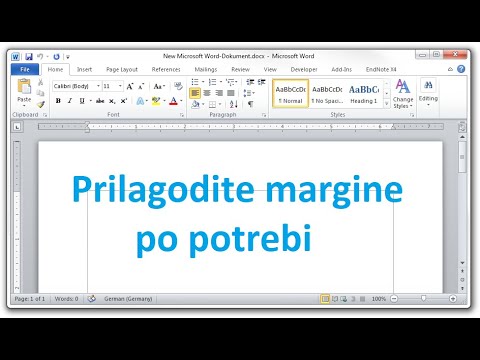Viewport: 480px width, 360px height.
Task: Click the Sort A-Z icon
Action: pos(234,105)
